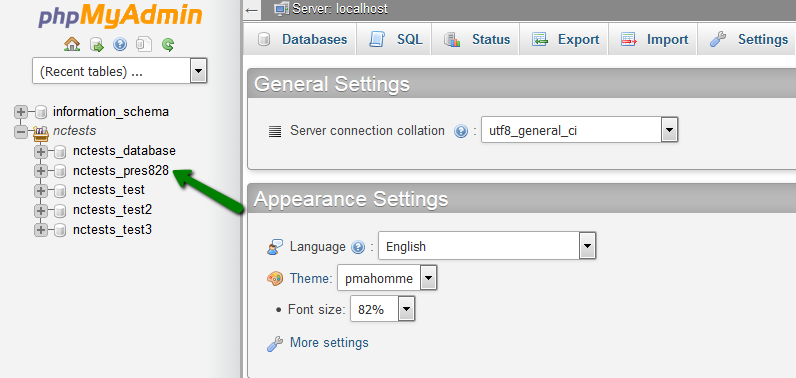The width and height of the screenshot is (796, 378).
Task: Click the General Settings heading
Action: 331,84
